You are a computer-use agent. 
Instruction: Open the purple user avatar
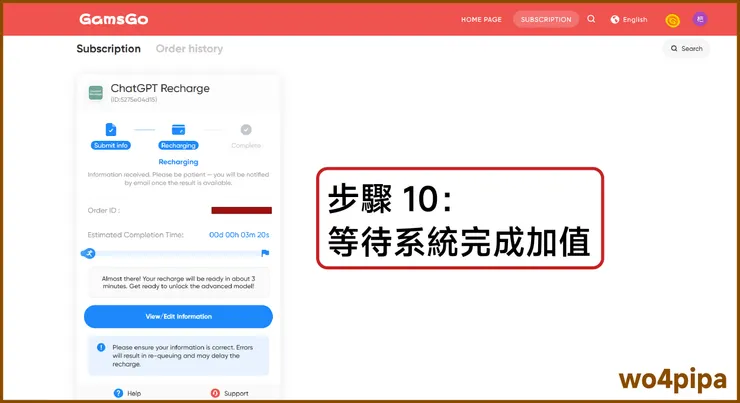click(700, 19)
